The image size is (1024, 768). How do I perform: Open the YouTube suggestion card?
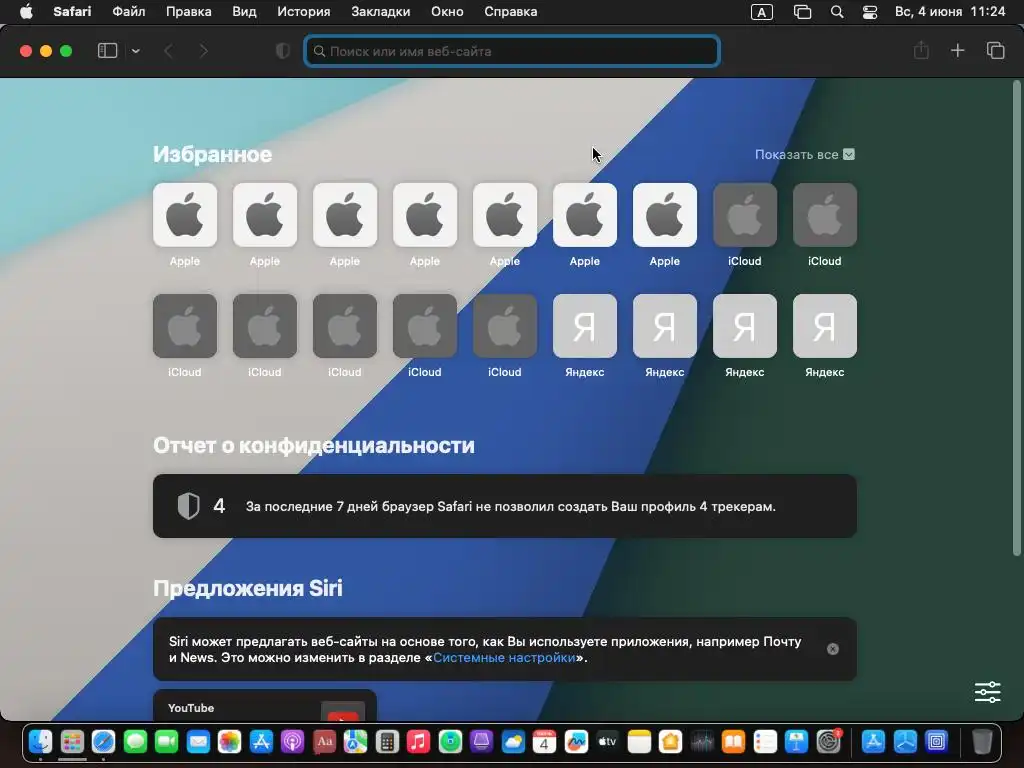[264, 706]
